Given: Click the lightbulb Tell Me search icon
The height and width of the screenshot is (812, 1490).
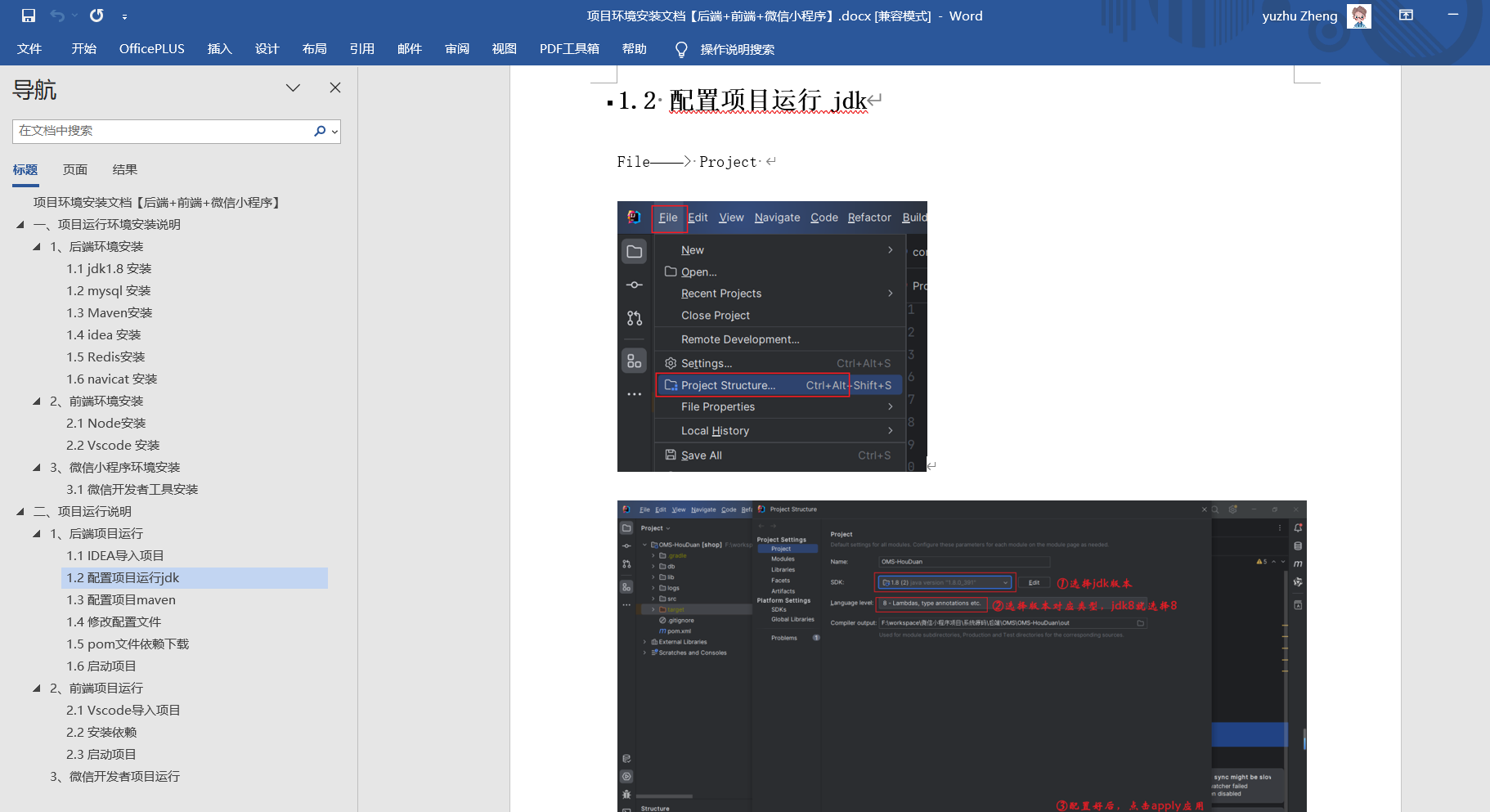Looking at the screenshot, I should tap(681, 50).
